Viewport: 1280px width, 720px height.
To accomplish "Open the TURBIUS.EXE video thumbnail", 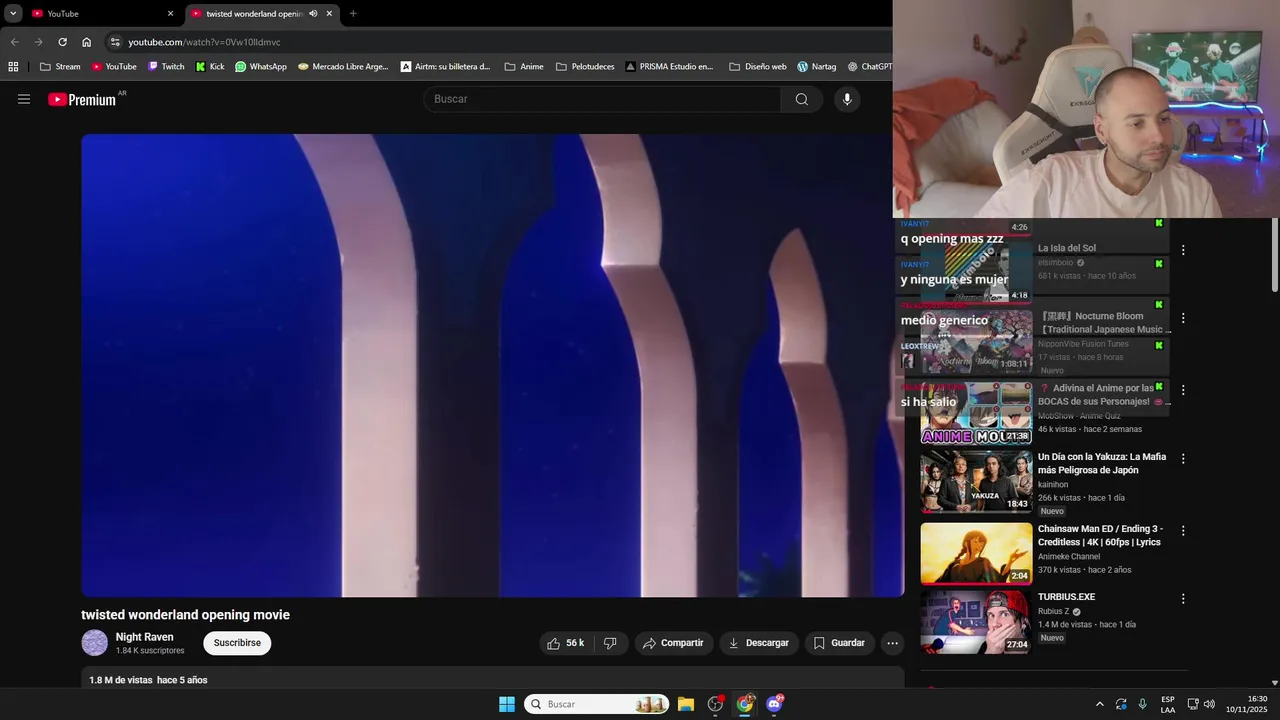I will (976, 622).
